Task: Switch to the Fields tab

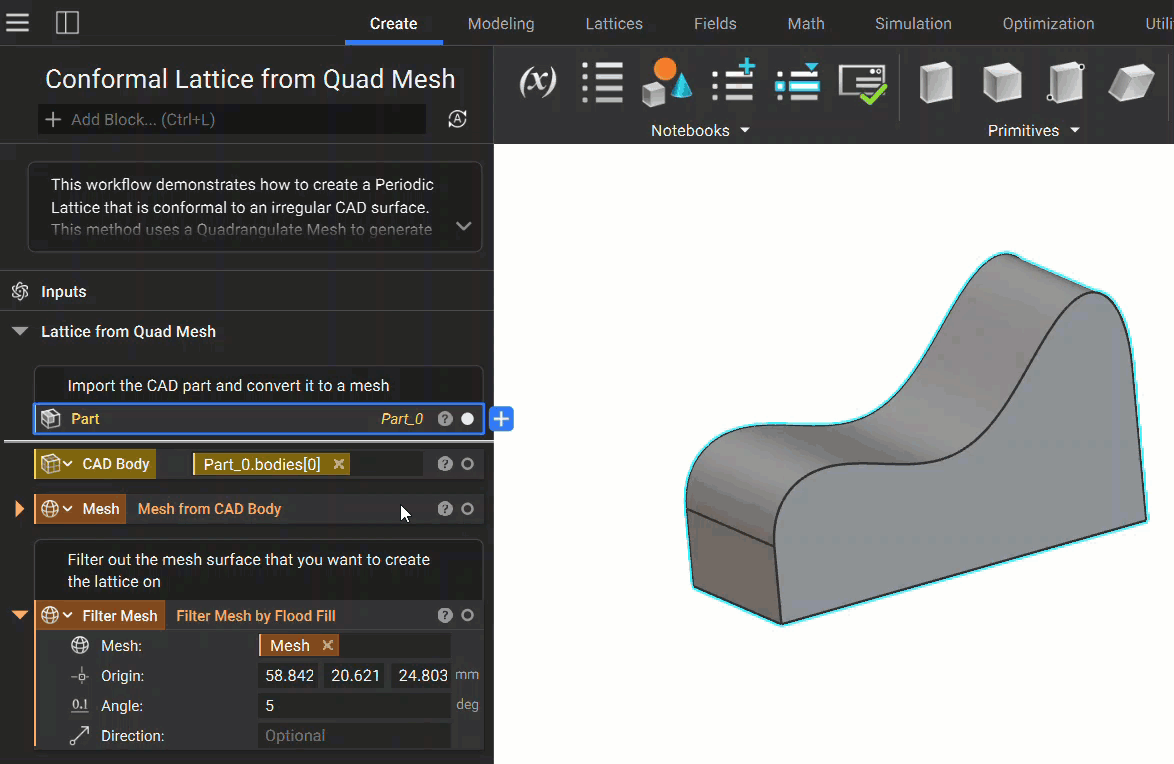Action: tap(715, 23)
